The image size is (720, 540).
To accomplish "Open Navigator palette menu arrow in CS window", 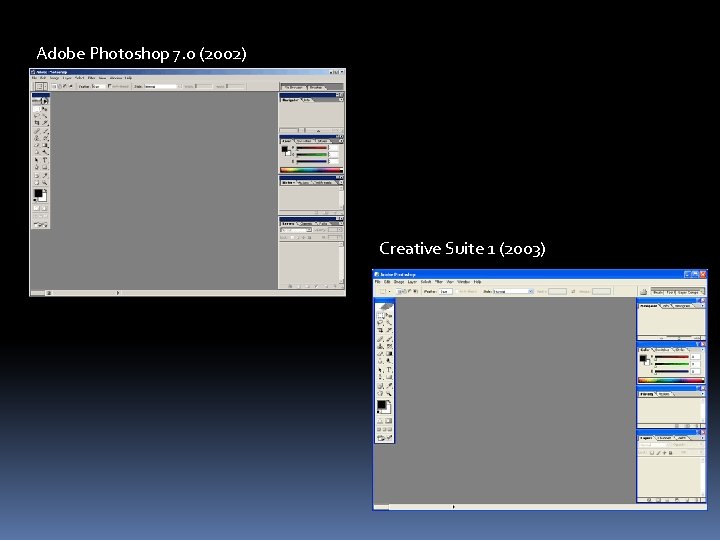I will point(702,306).
